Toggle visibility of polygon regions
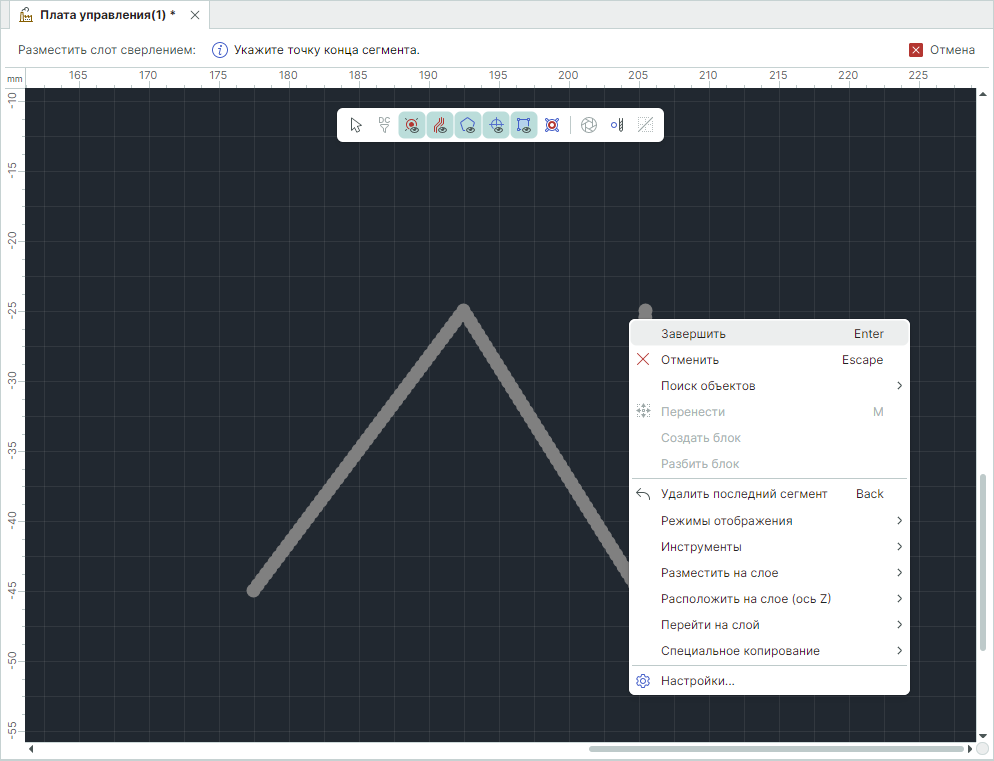This screenshot has width=994, height=761. click(x=468, y=125)
